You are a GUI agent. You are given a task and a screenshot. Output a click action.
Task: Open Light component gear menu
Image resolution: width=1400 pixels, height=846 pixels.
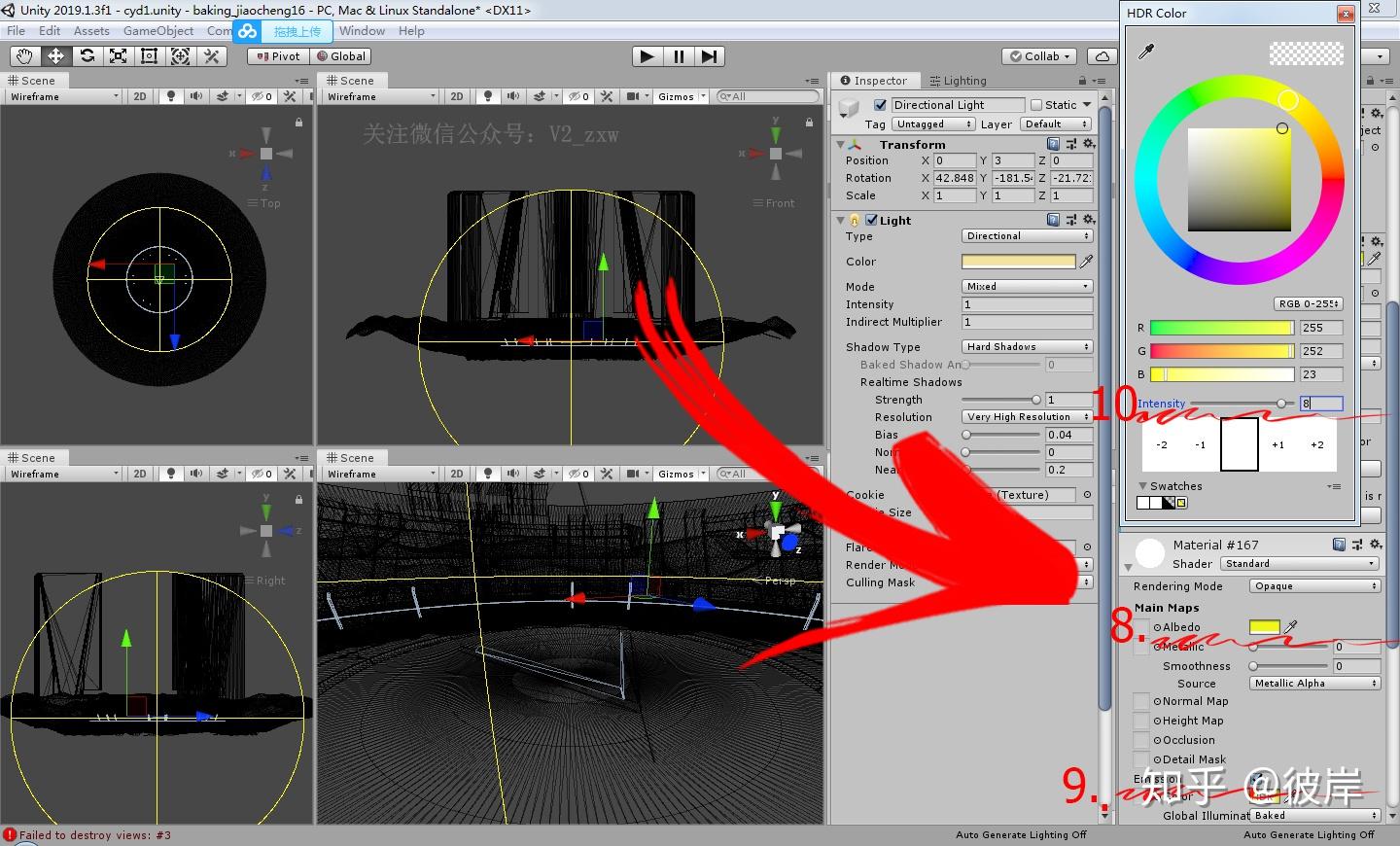[1089, 220]
